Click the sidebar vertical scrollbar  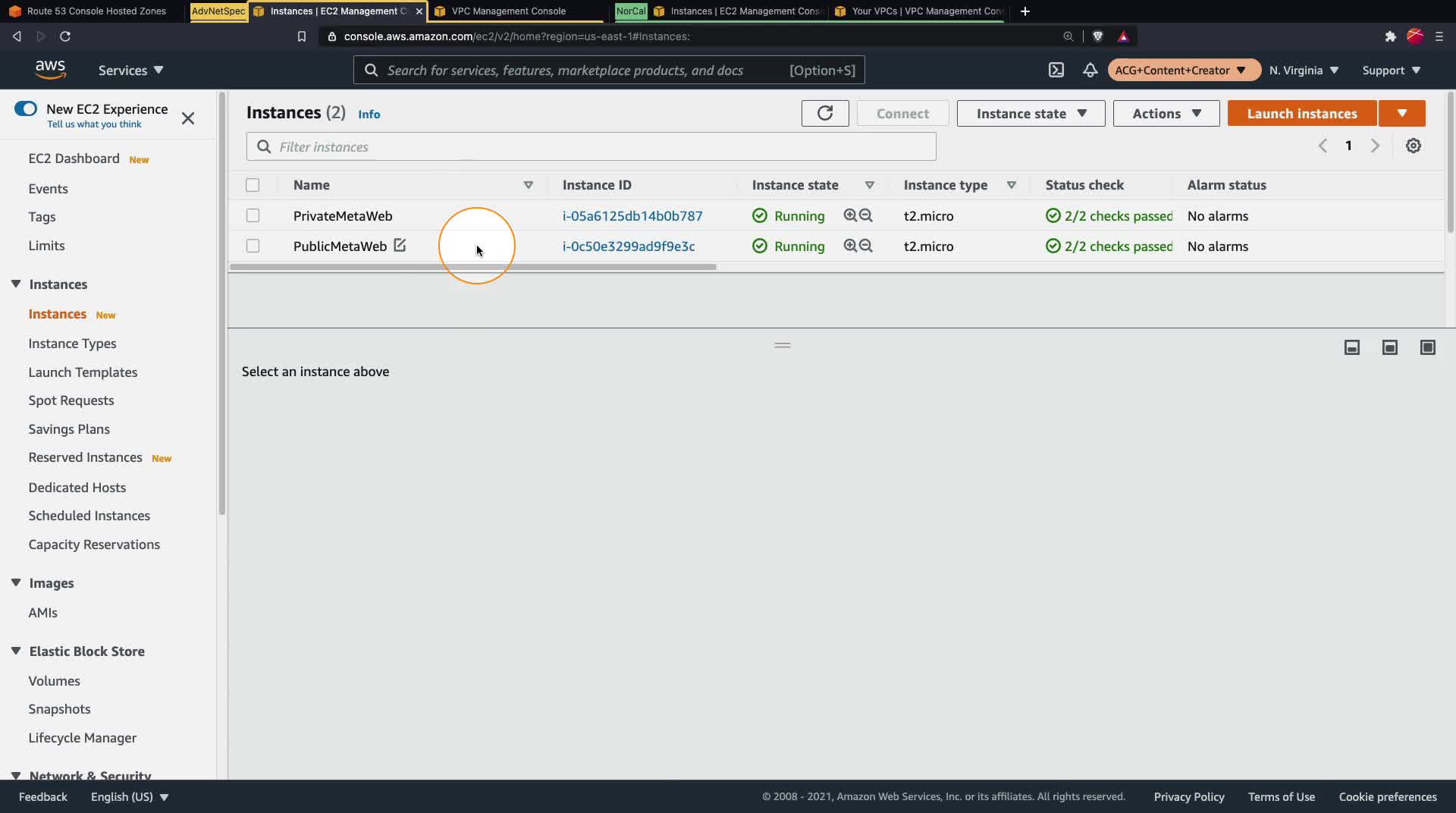pyautogui.click(x=221, y=303)
